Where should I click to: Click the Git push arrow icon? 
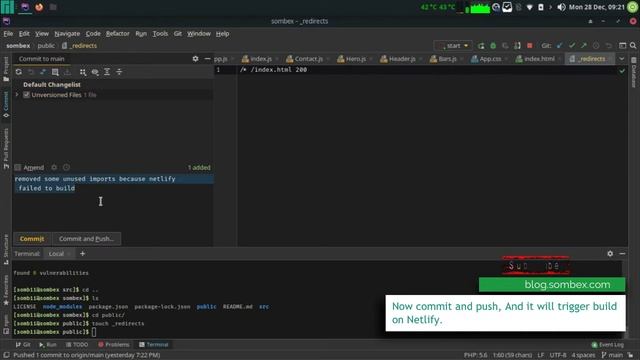click(584, 46)
